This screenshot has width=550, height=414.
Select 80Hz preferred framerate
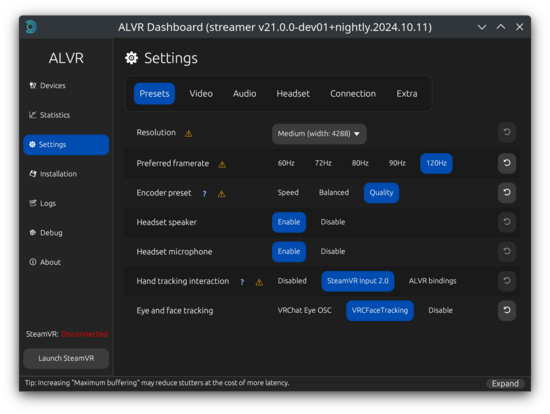pyautogui.click(x=360, y=163)
